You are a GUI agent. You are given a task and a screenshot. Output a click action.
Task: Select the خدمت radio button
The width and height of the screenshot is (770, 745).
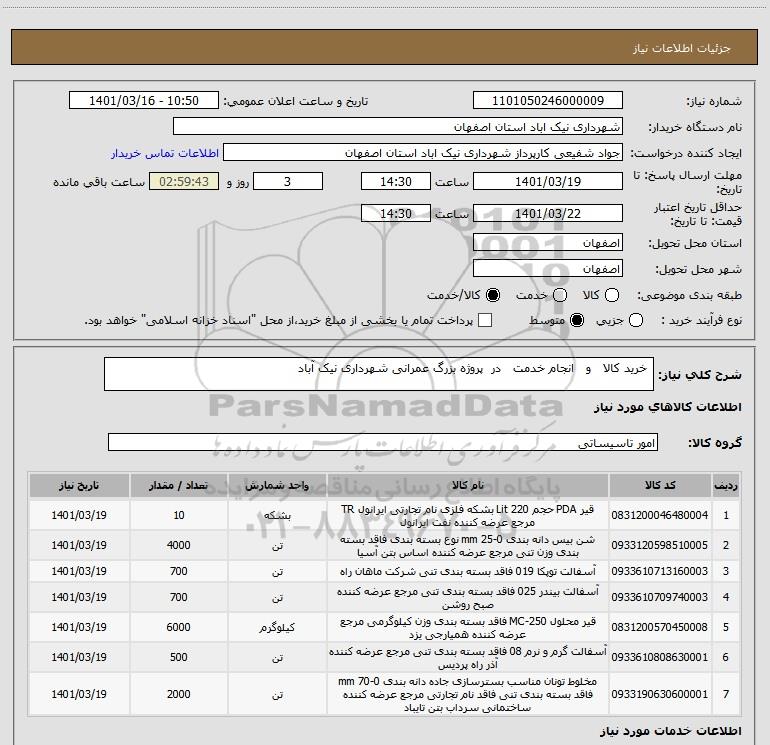point(560,295)
